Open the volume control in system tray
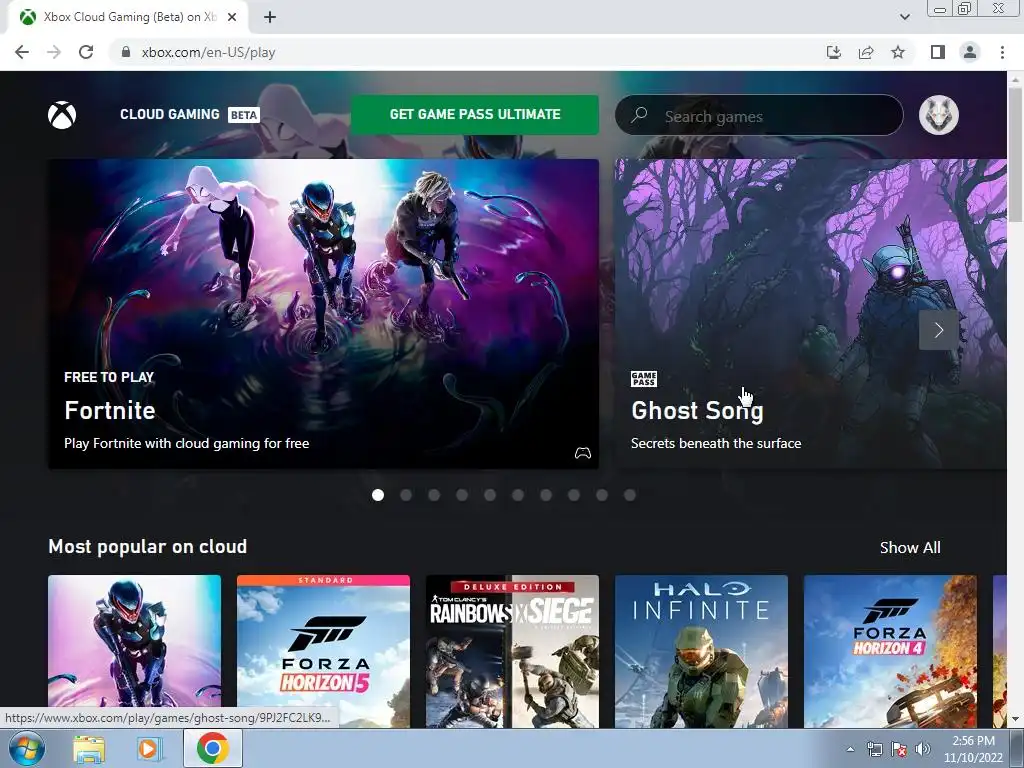 [923, 749]
